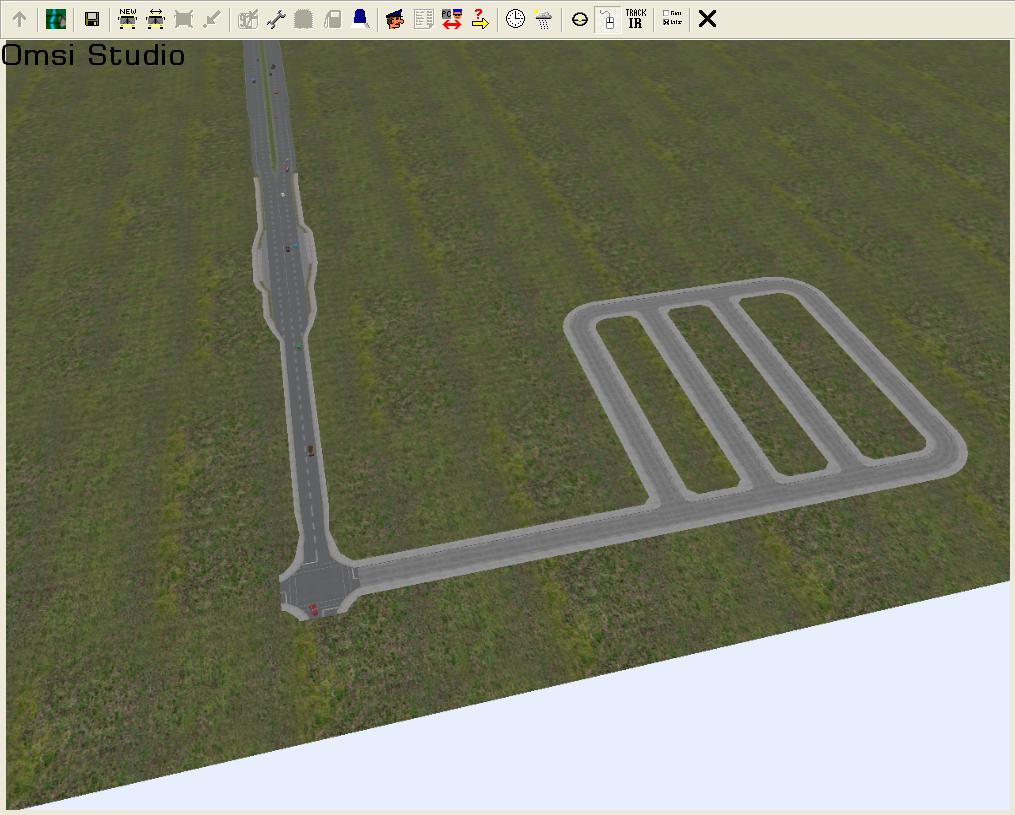This screenshot has width=1015, height=815.
Task: Click the gray up arrow toolbar icon
Action: (x=19, y=19)
